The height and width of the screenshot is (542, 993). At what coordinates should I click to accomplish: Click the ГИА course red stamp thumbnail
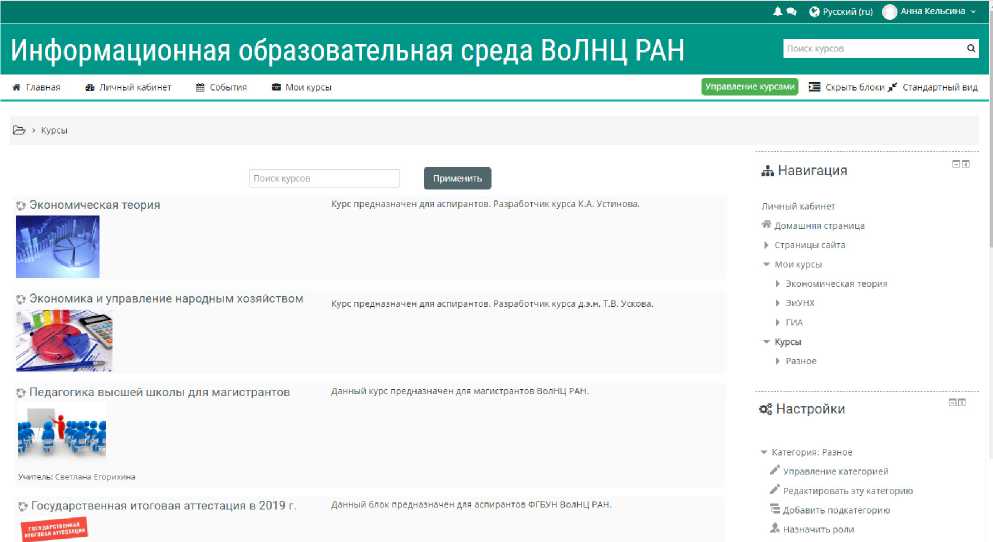click(54, 529)
